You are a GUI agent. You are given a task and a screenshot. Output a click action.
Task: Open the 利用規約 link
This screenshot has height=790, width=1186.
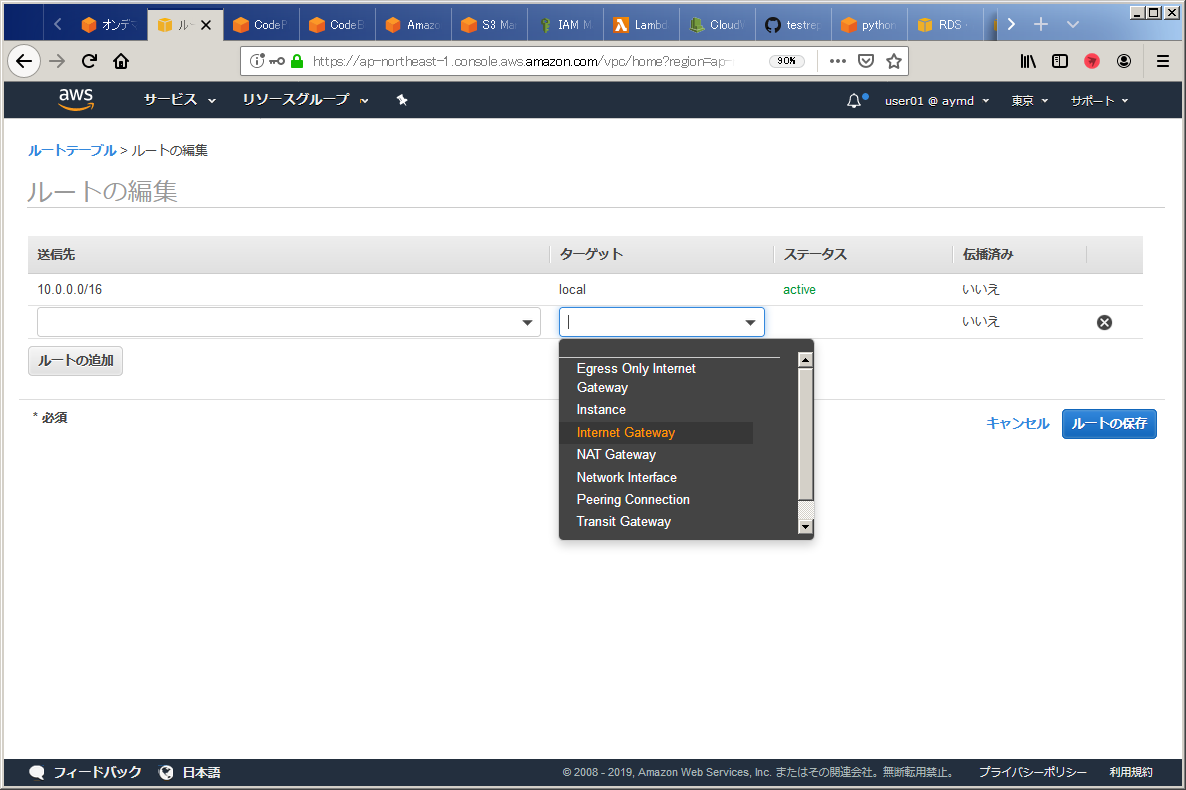pos(1131,772)
